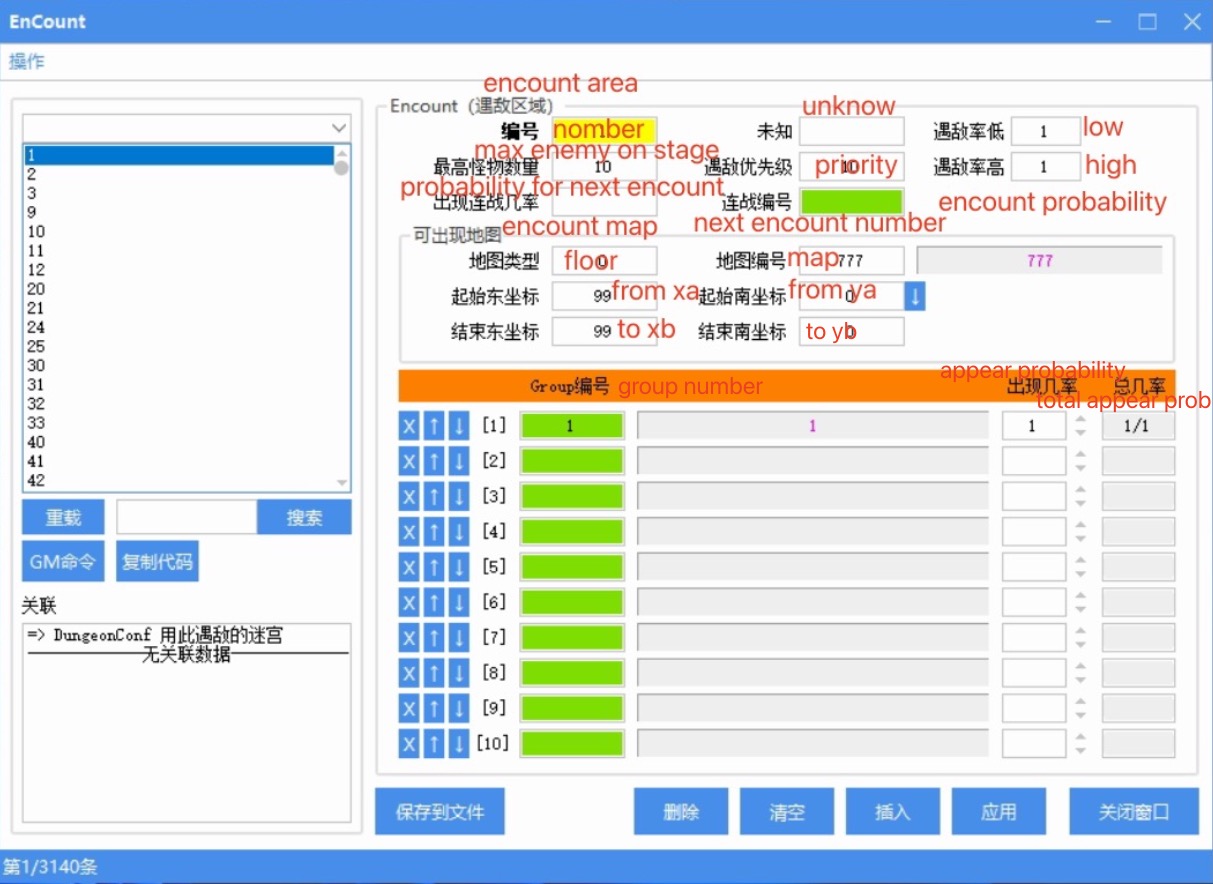This screenshot has height=884, width=1213.
Task: Click the GM命令 button
Action: click(63, 561)
